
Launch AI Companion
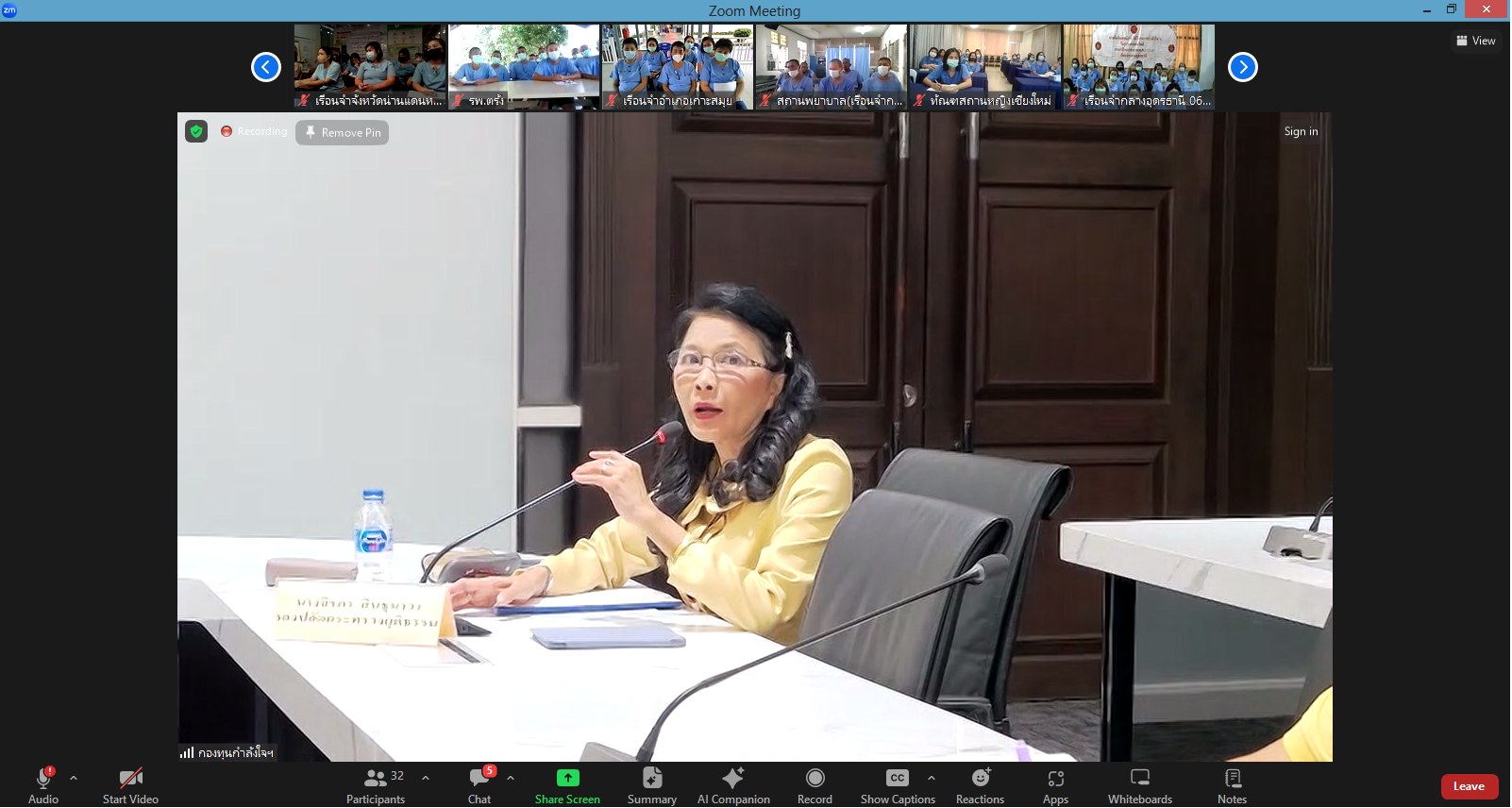733,785
